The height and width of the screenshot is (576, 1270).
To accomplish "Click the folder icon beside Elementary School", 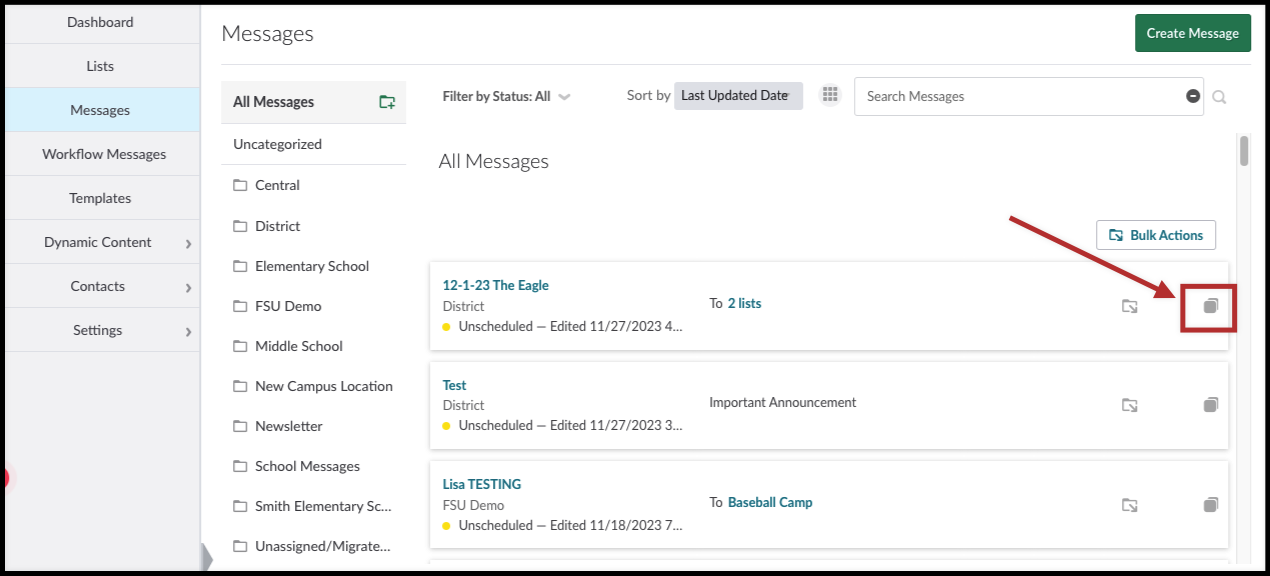I will point(240,266).
